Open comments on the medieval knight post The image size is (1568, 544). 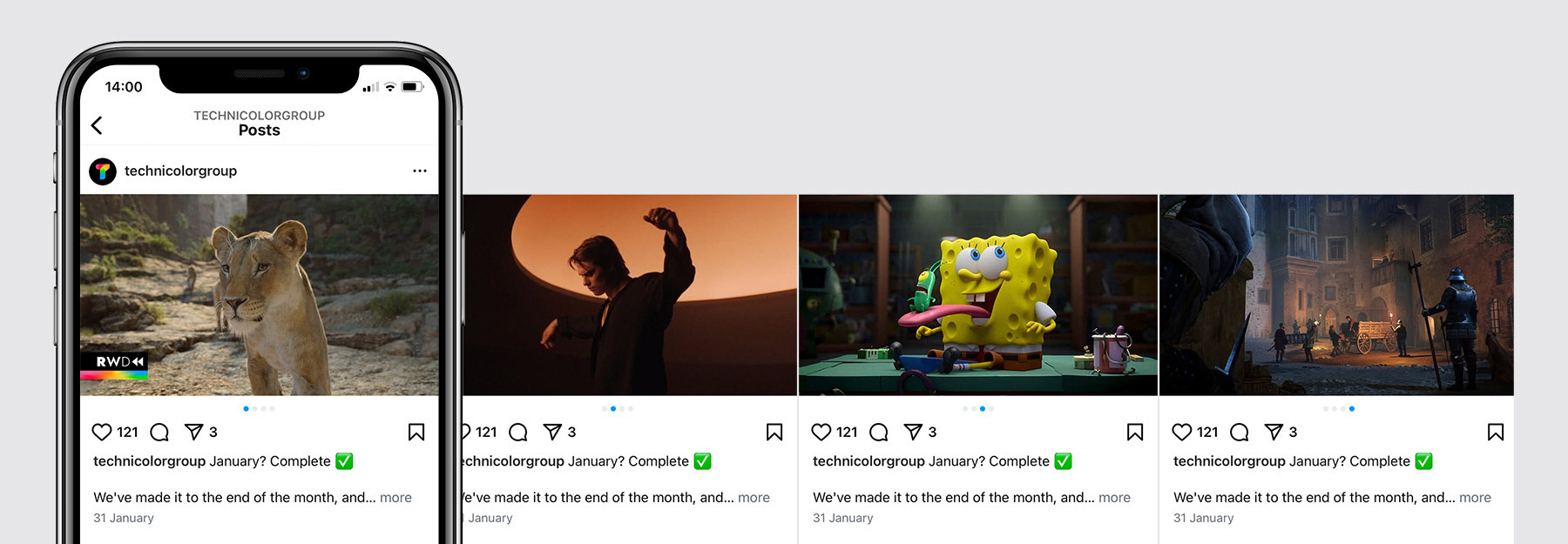(x=1240, y=432)
